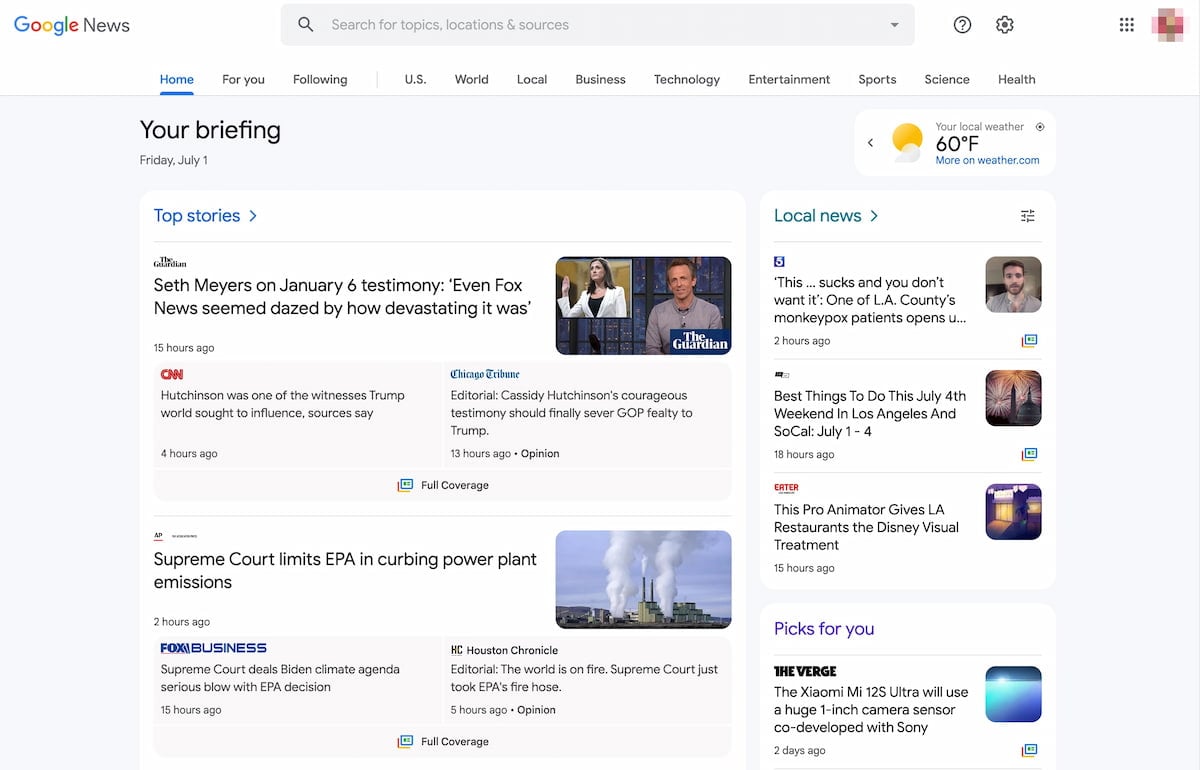Open the help question mark icon

tap(962, 24)
